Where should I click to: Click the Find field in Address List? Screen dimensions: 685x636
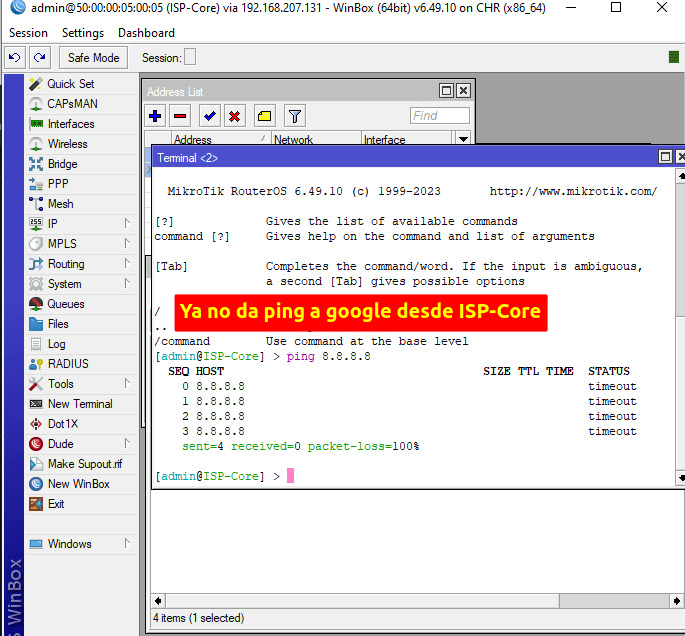pyautogui.click(x=439, y=116)
